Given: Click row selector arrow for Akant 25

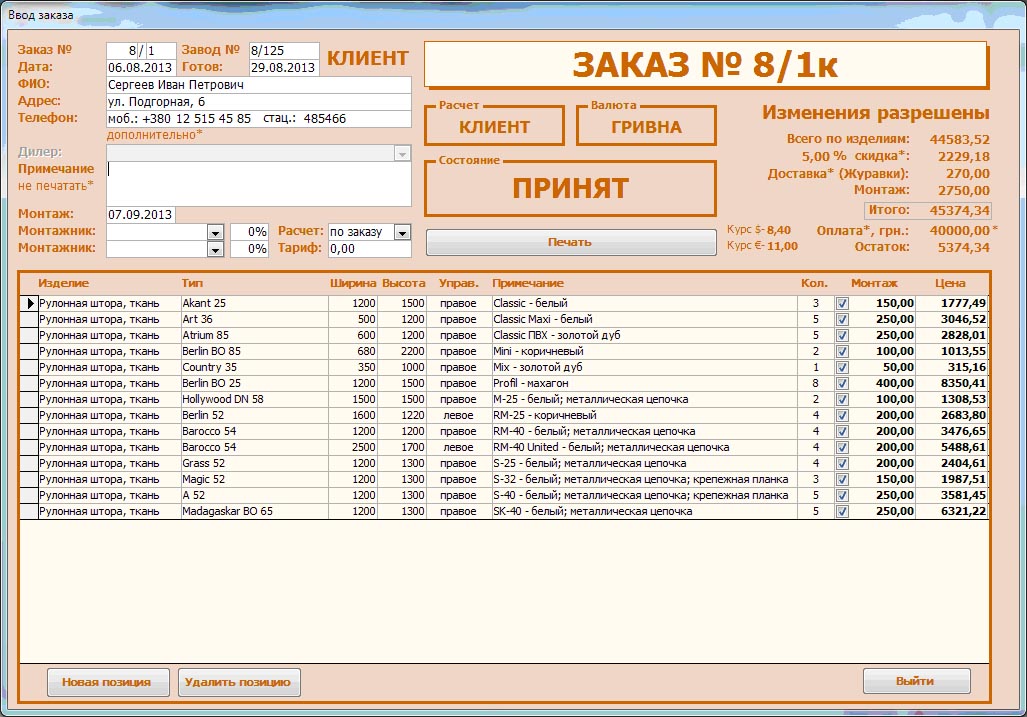Looking at the screenshot, I should (29, 303).
